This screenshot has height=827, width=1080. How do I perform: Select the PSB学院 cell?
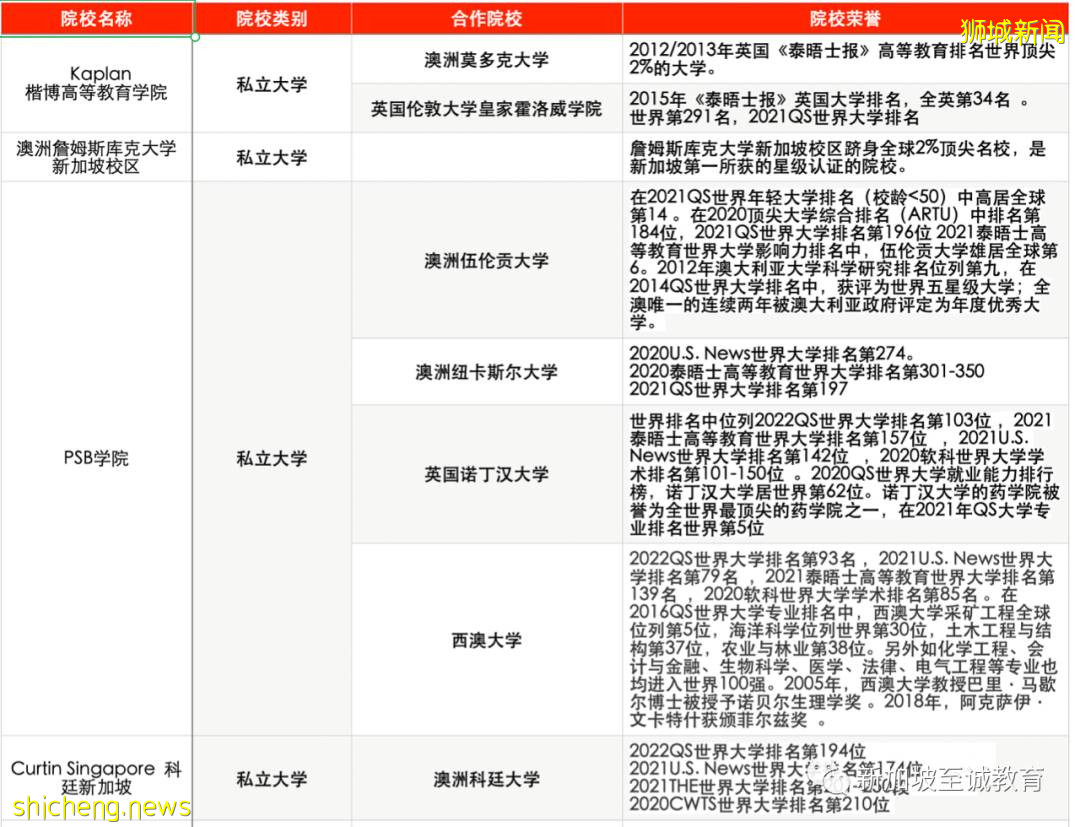click(97, 458)
